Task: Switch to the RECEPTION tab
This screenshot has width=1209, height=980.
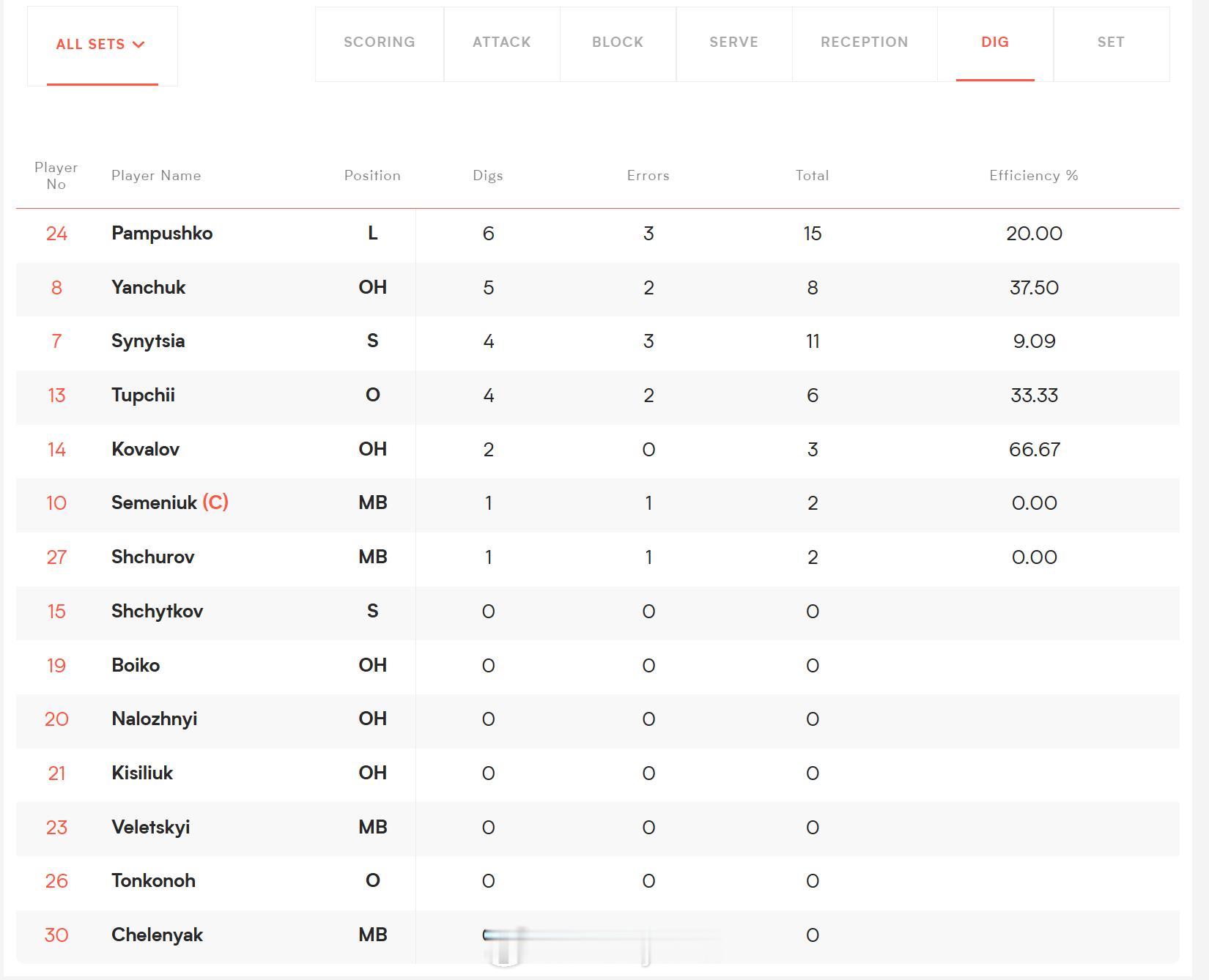Action: coord(865,42)
